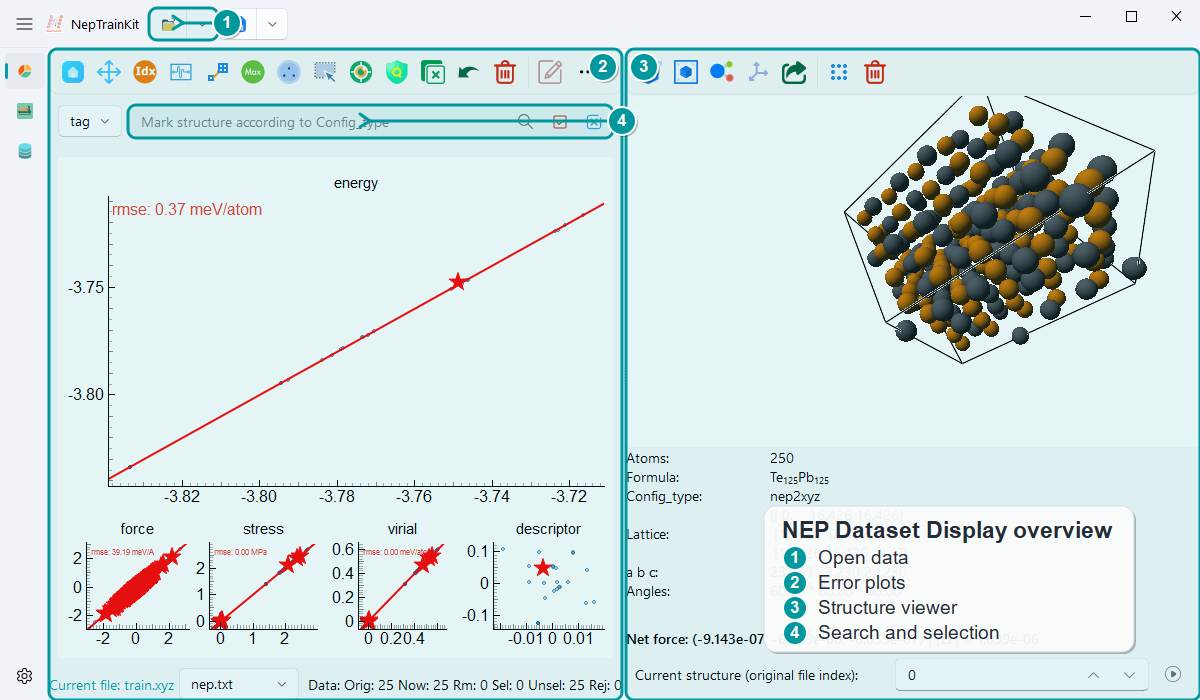Increase structure index with up arrow
Screen dimensions: 1200x700
[1094, 675]
